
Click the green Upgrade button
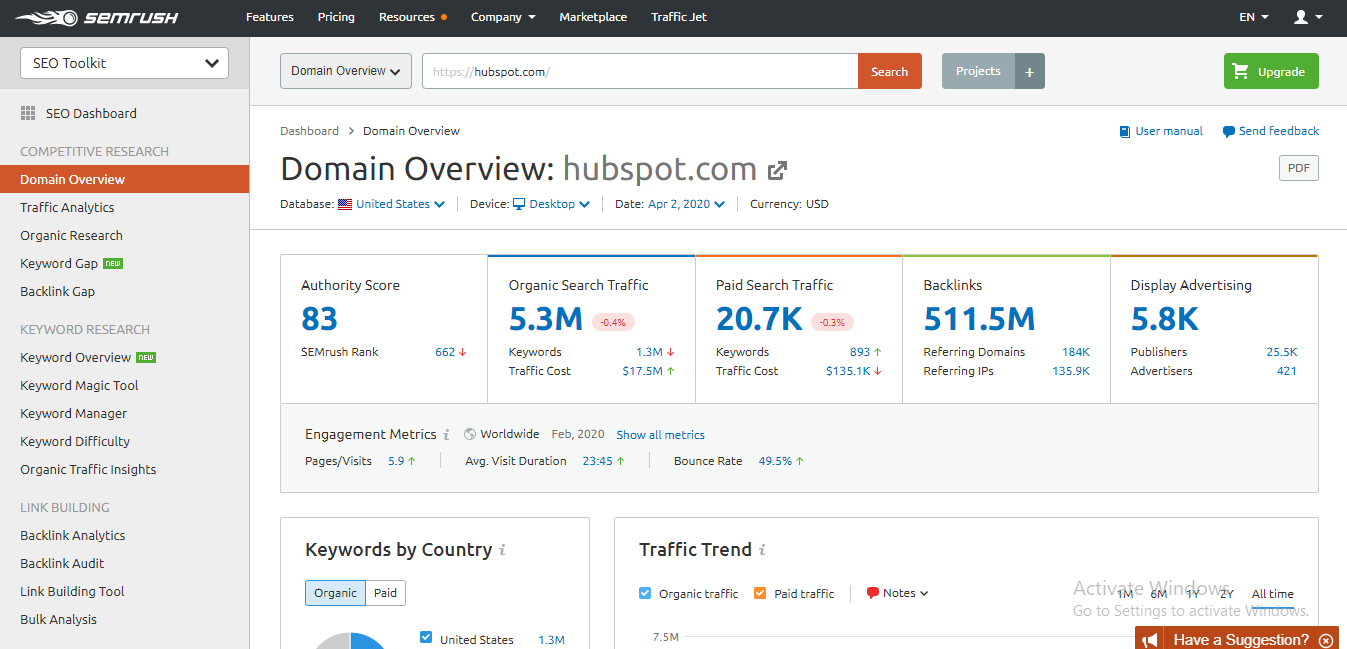[1271, 71]
